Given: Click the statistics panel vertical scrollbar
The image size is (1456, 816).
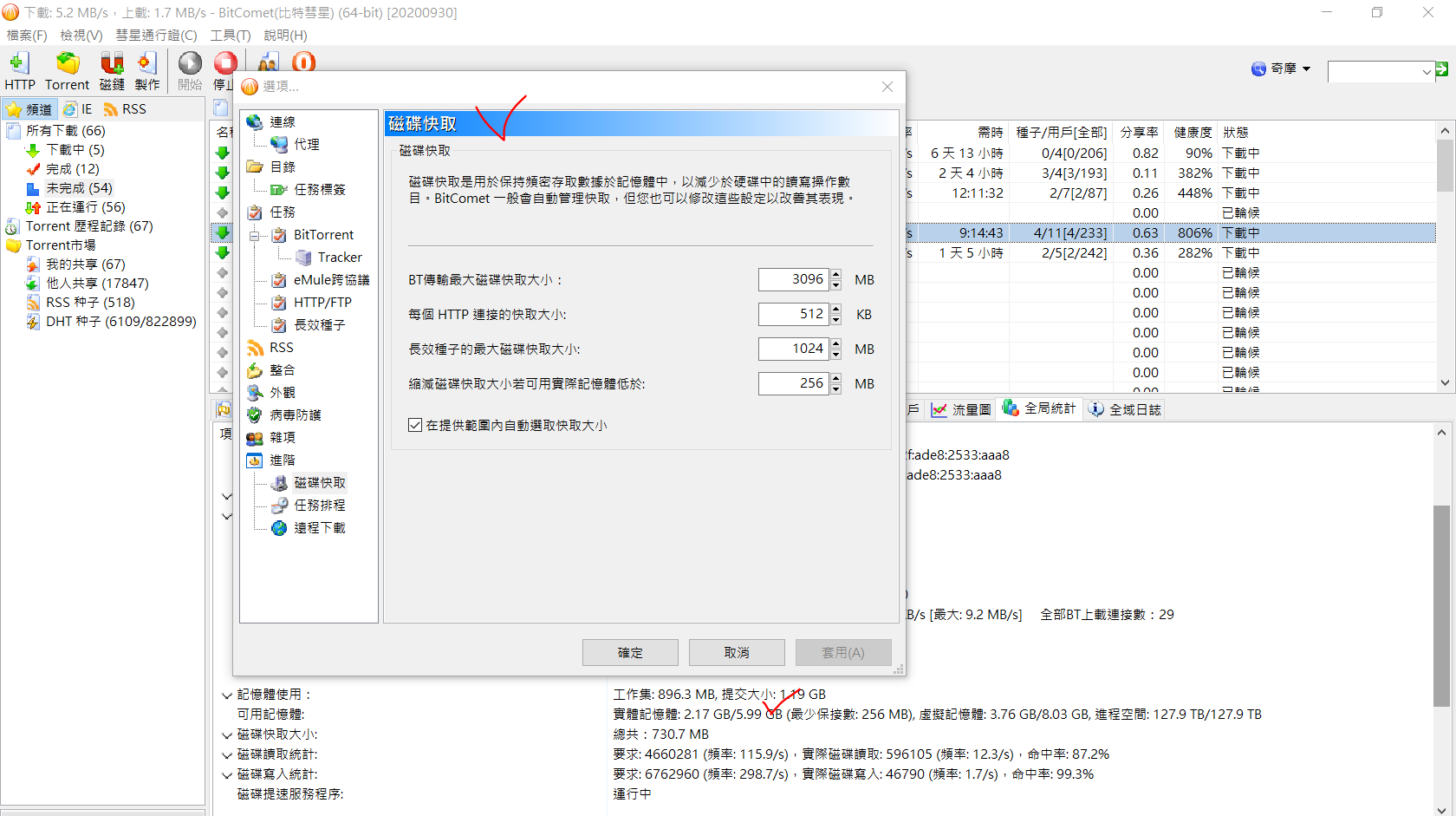Looking at the screenshot, I should tap(1441, 607).
